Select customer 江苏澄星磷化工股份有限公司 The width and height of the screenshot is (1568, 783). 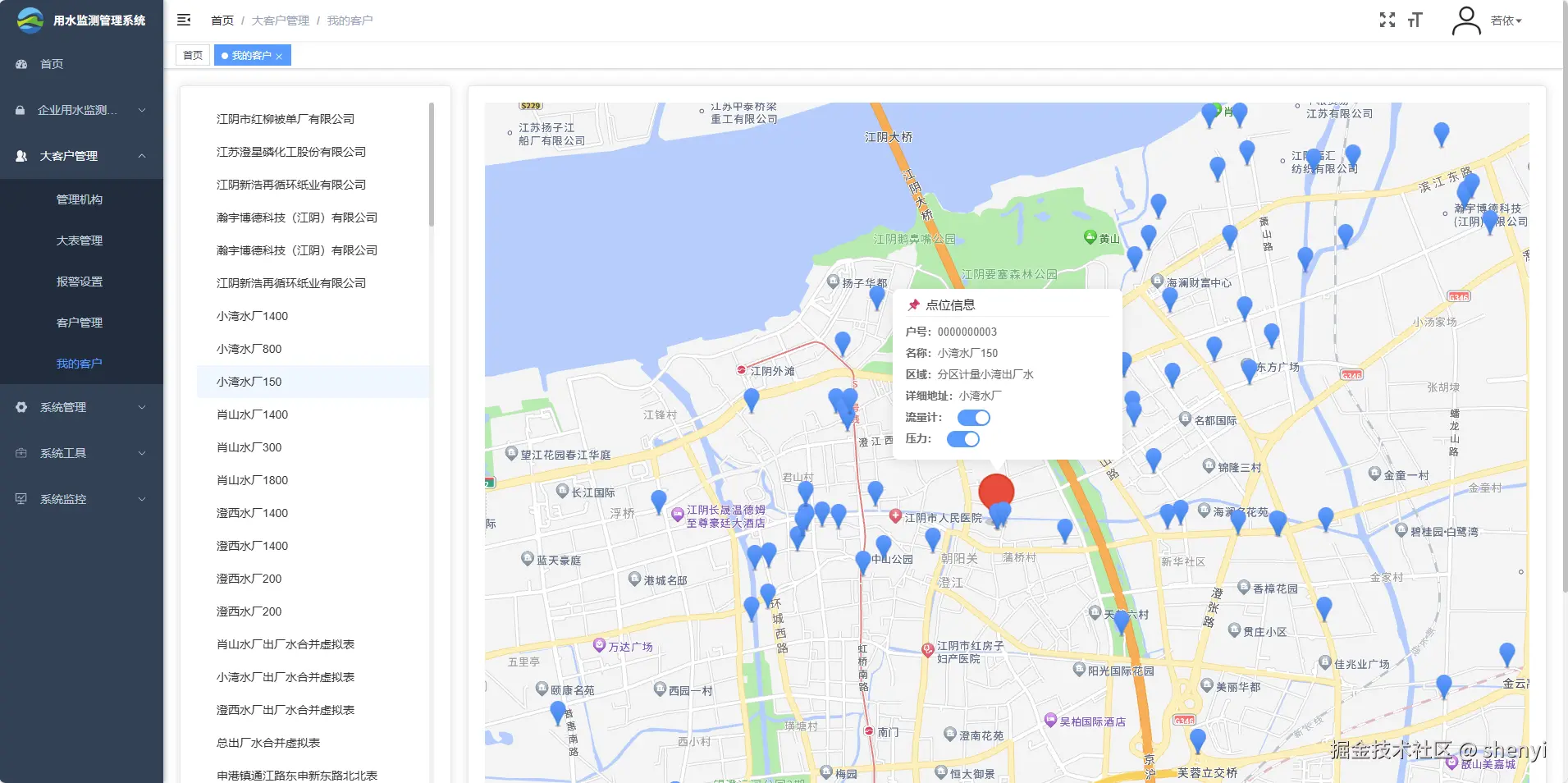point(313,152)
